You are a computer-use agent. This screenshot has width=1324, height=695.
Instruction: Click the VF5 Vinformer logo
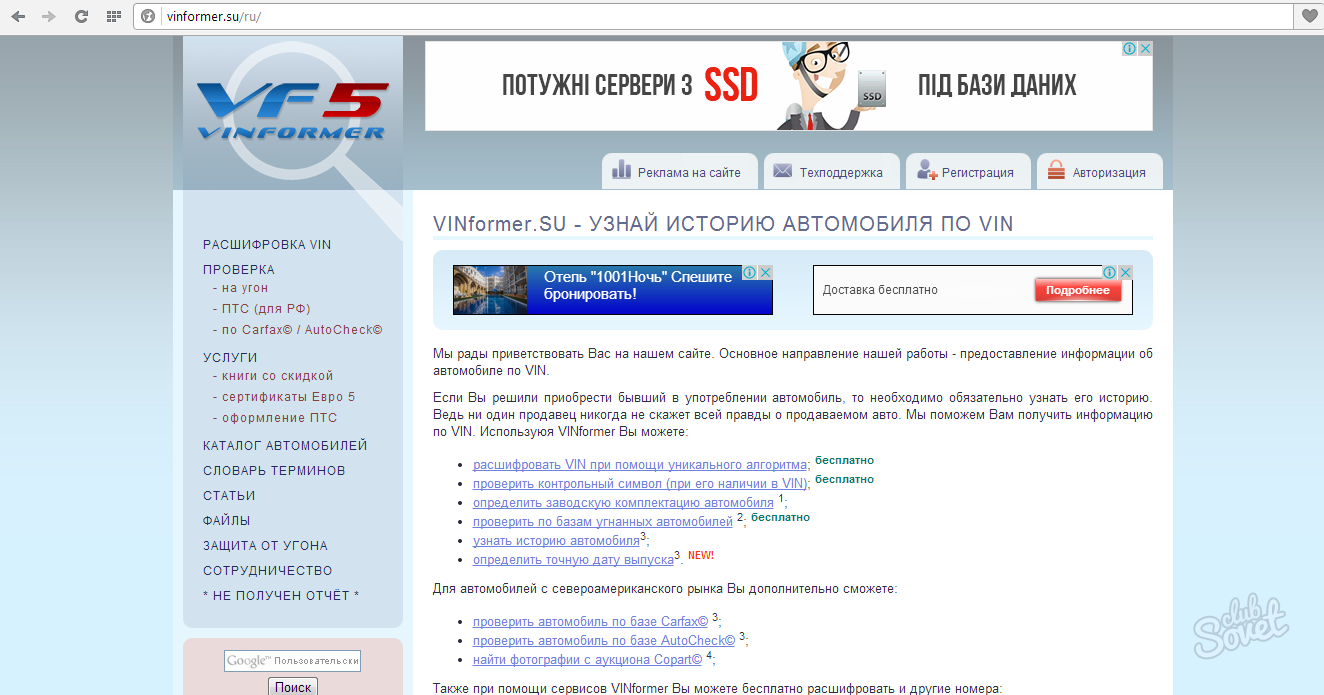point(292,110)
